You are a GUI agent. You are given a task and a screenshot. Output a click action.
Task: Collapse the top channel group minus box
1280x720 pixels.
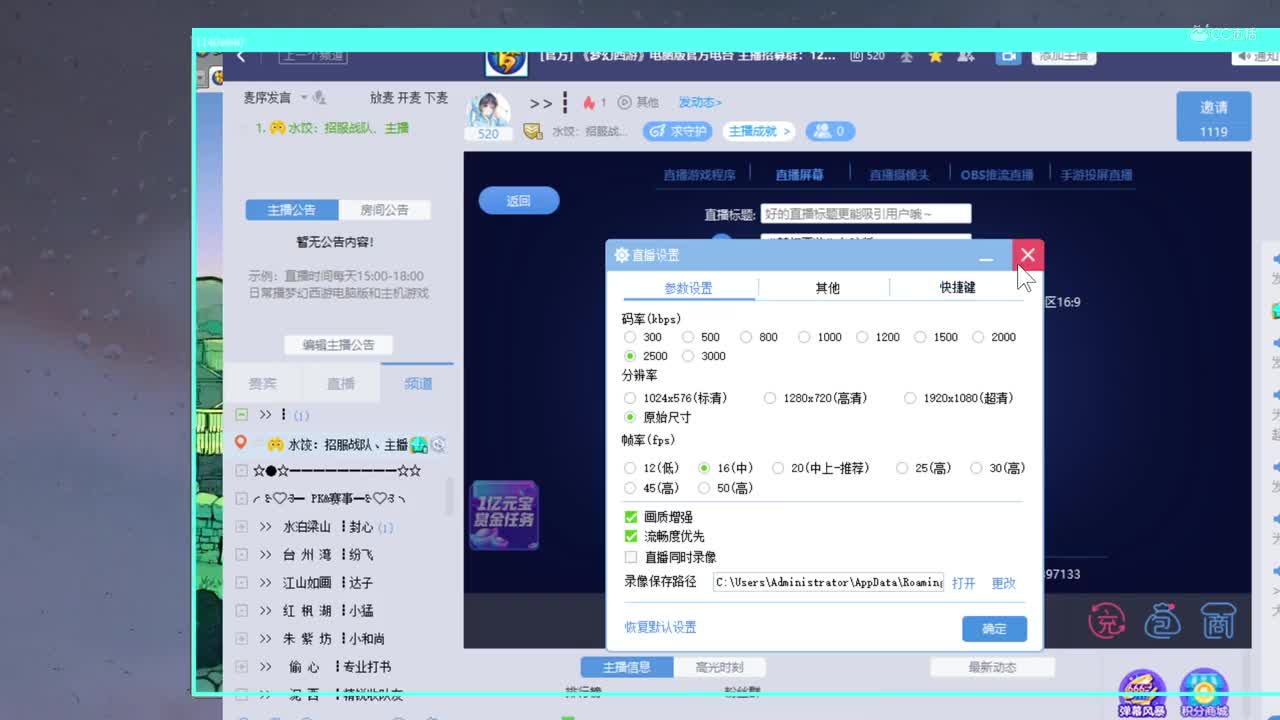241,414
